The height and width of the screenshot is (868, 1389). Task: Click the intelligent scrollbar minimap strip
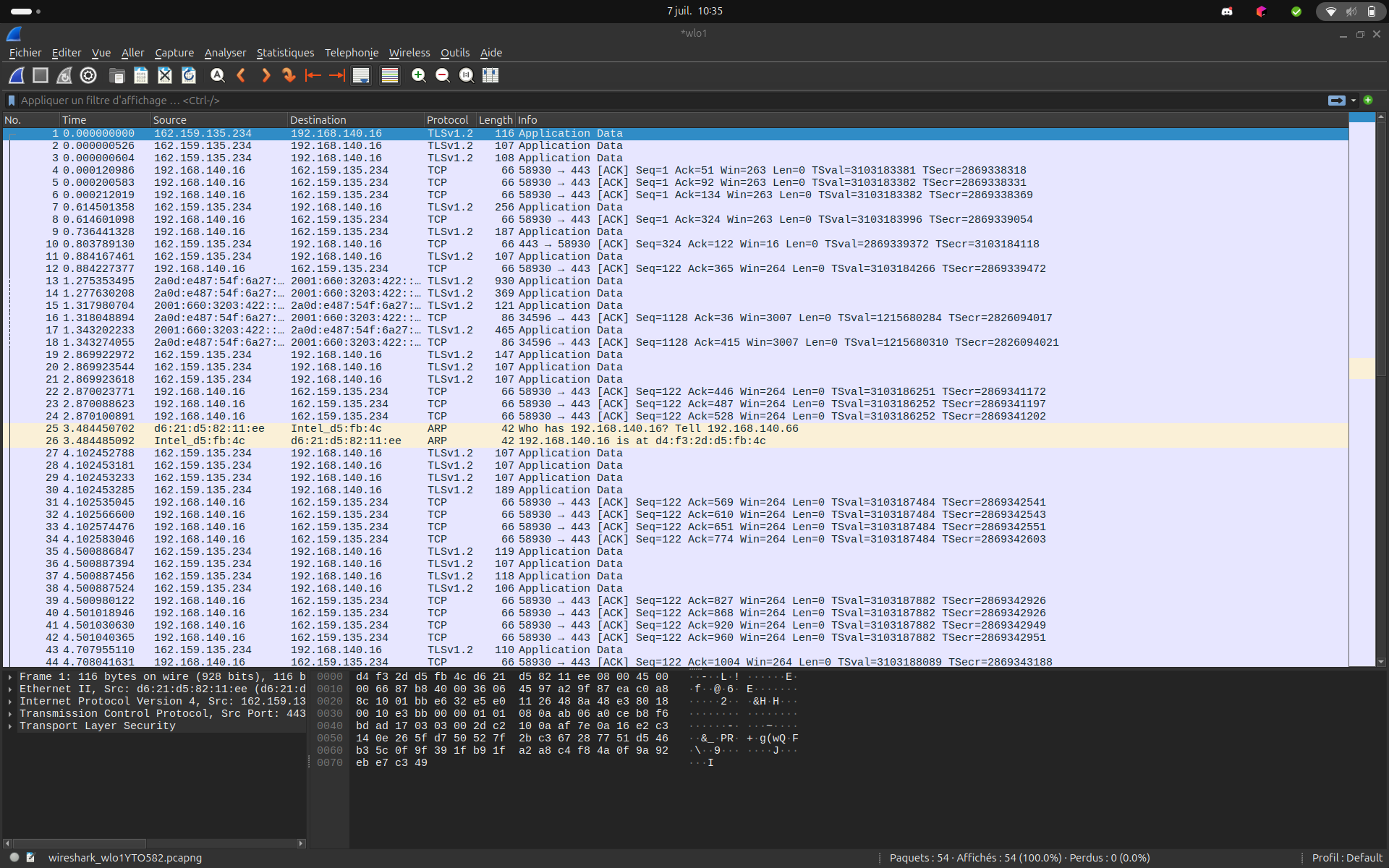point(1362,389)
